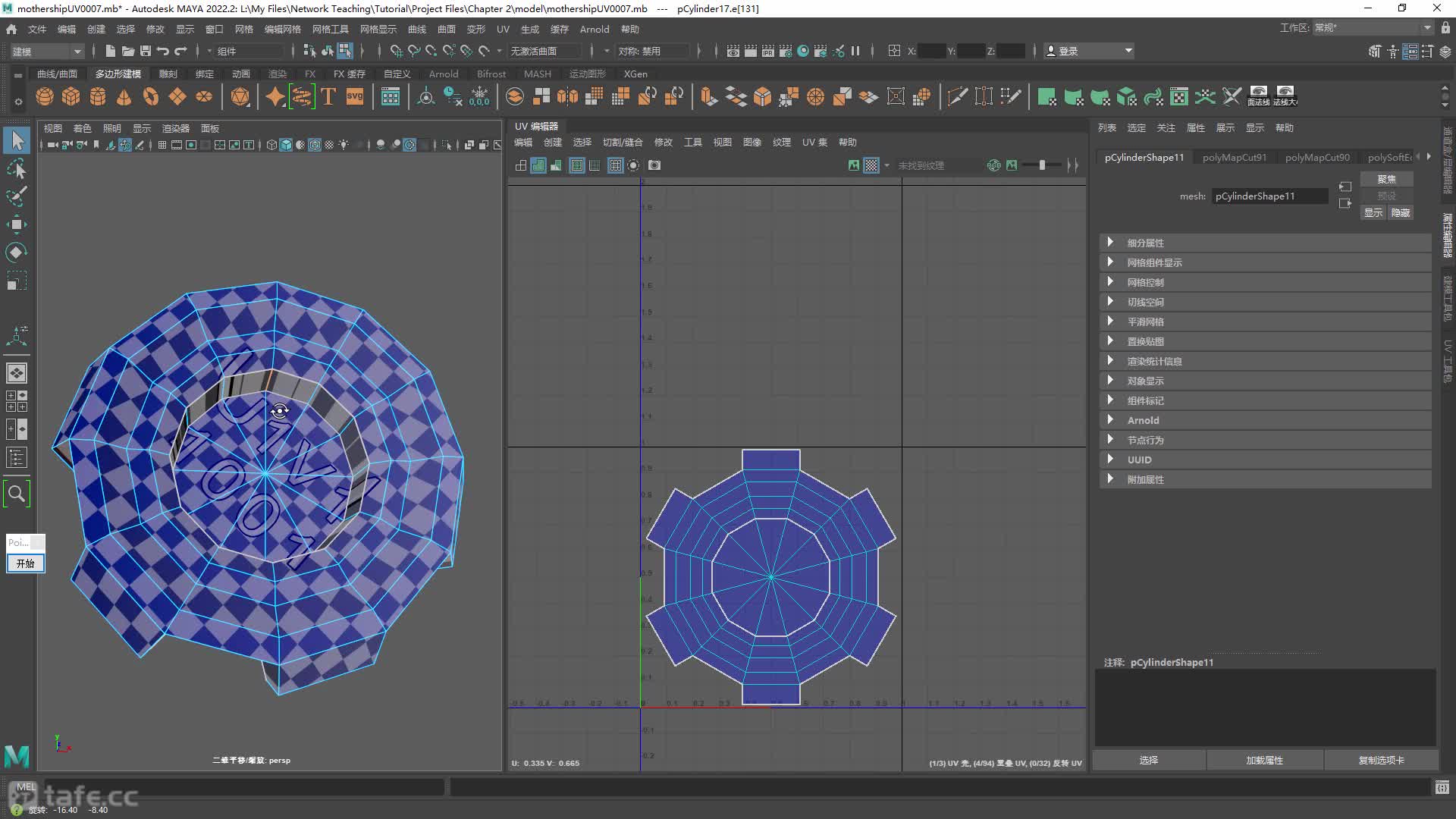The width and height of the screenshot is (1456, 819).
Task: Select the Rotate tool in toolbox
Action: click(17, 252)
